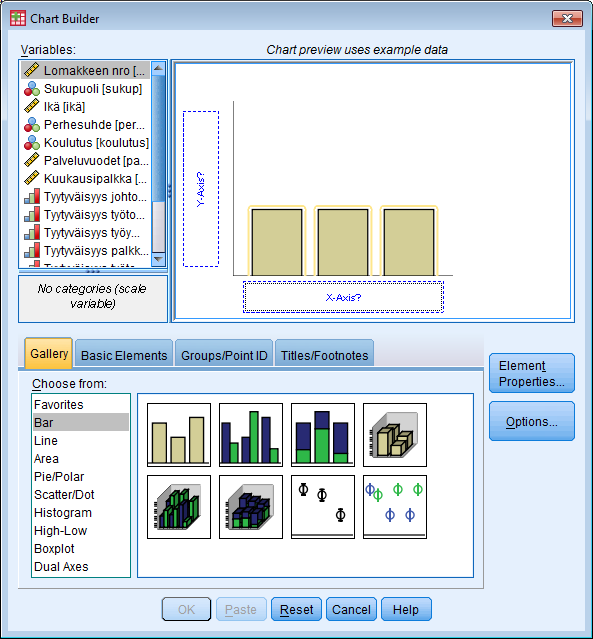Choose Bar in gallery list
593x639 pixels.
click(x=81, y=423)
